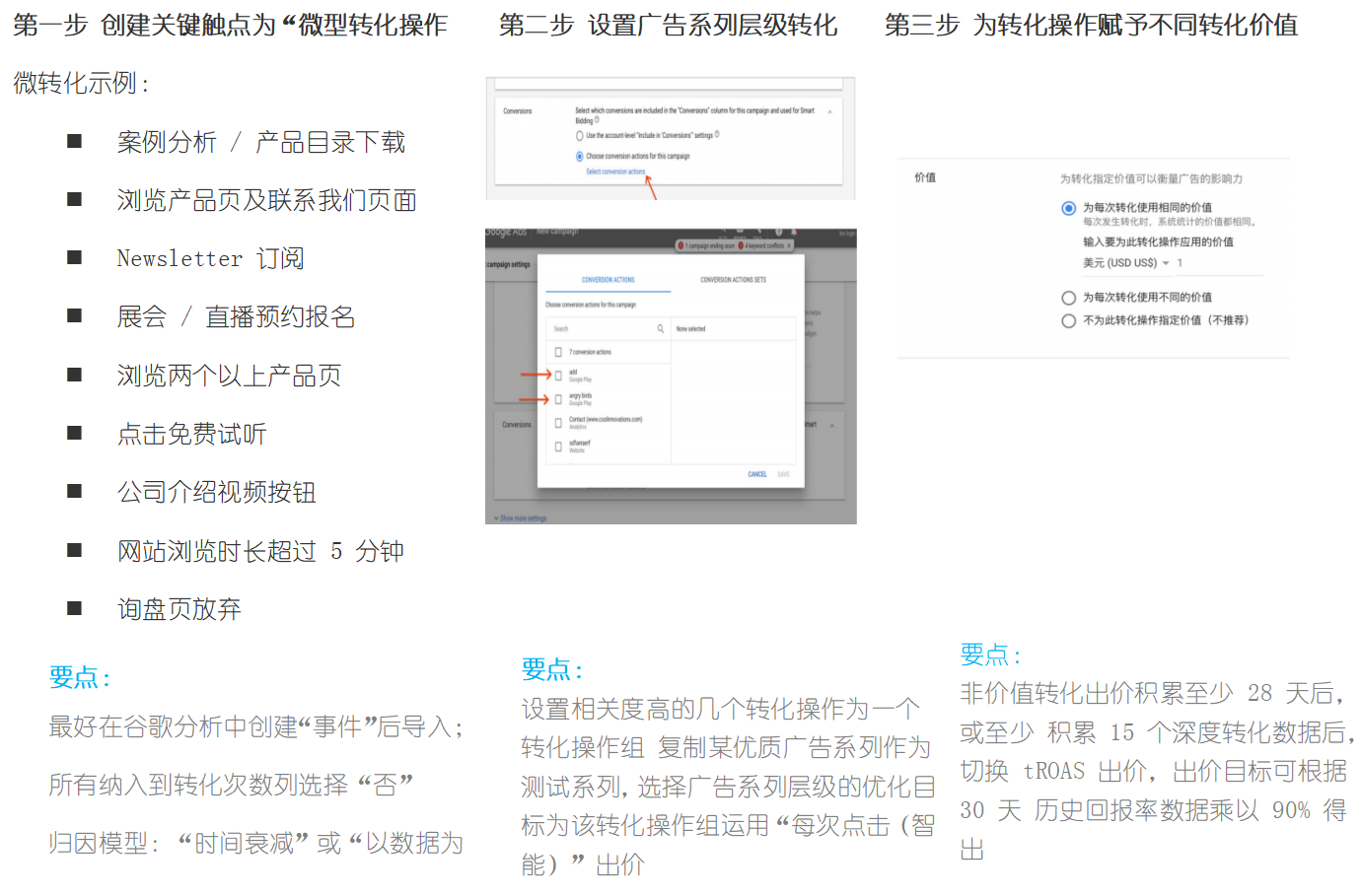Click the '案例分析 / 产品目录下载' bullet text
This screenshot has width=1361, height=896.
(x=261, y=143)
